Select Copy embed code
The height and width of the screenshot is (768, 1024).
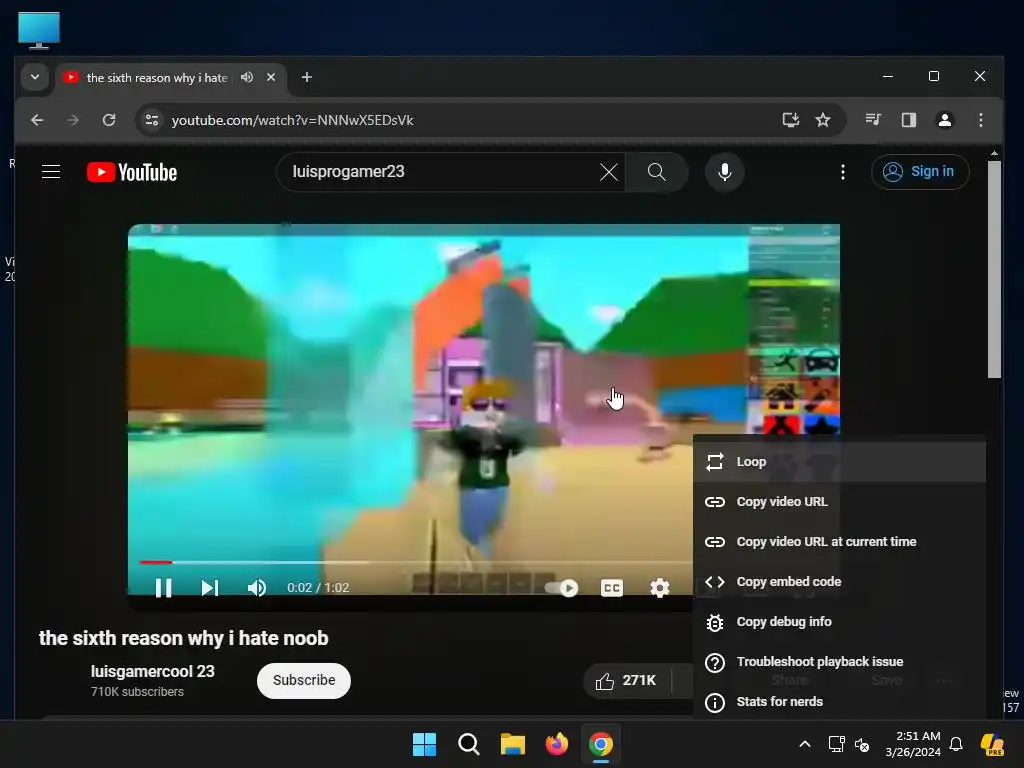click(839, 581)
